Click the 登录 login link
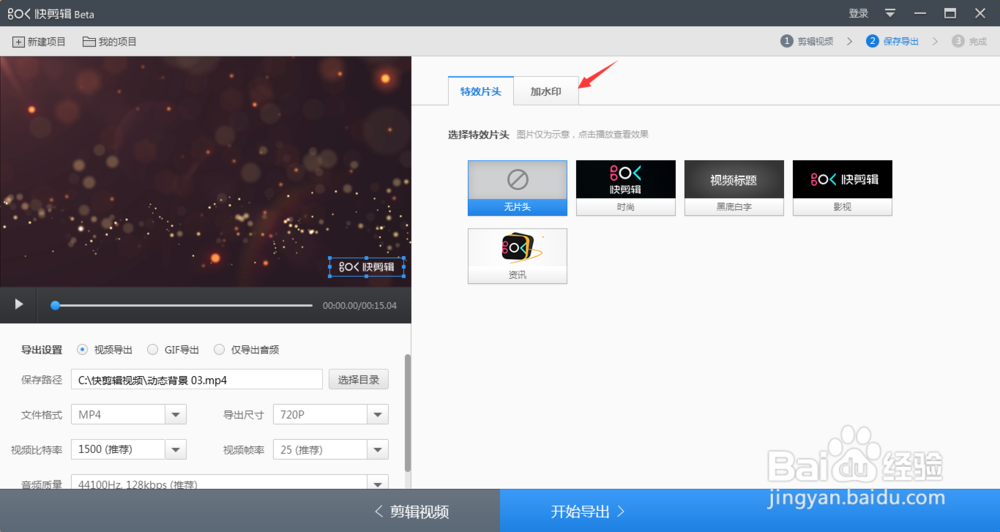 pyautogui.click(x=858, y=13)
